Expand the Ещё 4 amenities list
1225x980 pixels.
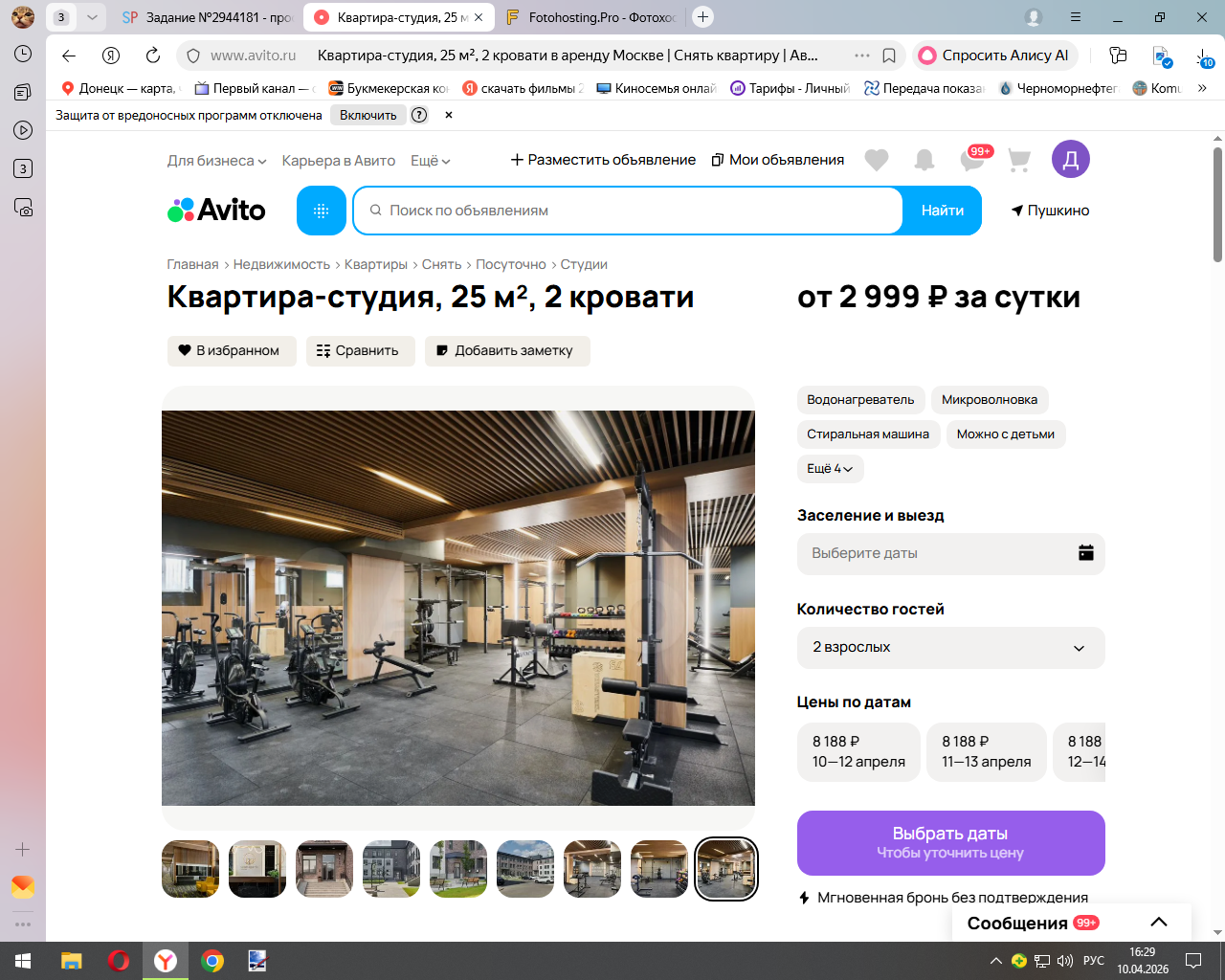830,469
